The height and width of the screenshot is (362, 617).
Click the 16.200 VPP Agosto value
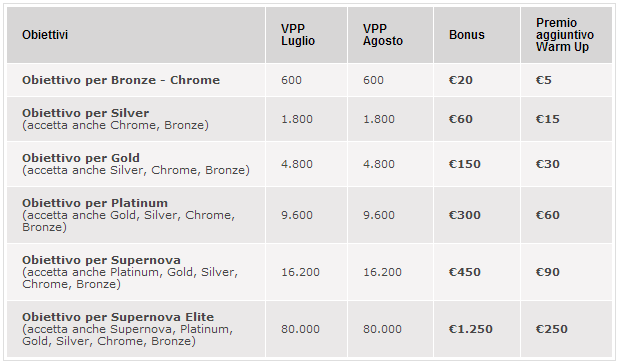pyautogui.click(x=382, y=272)
